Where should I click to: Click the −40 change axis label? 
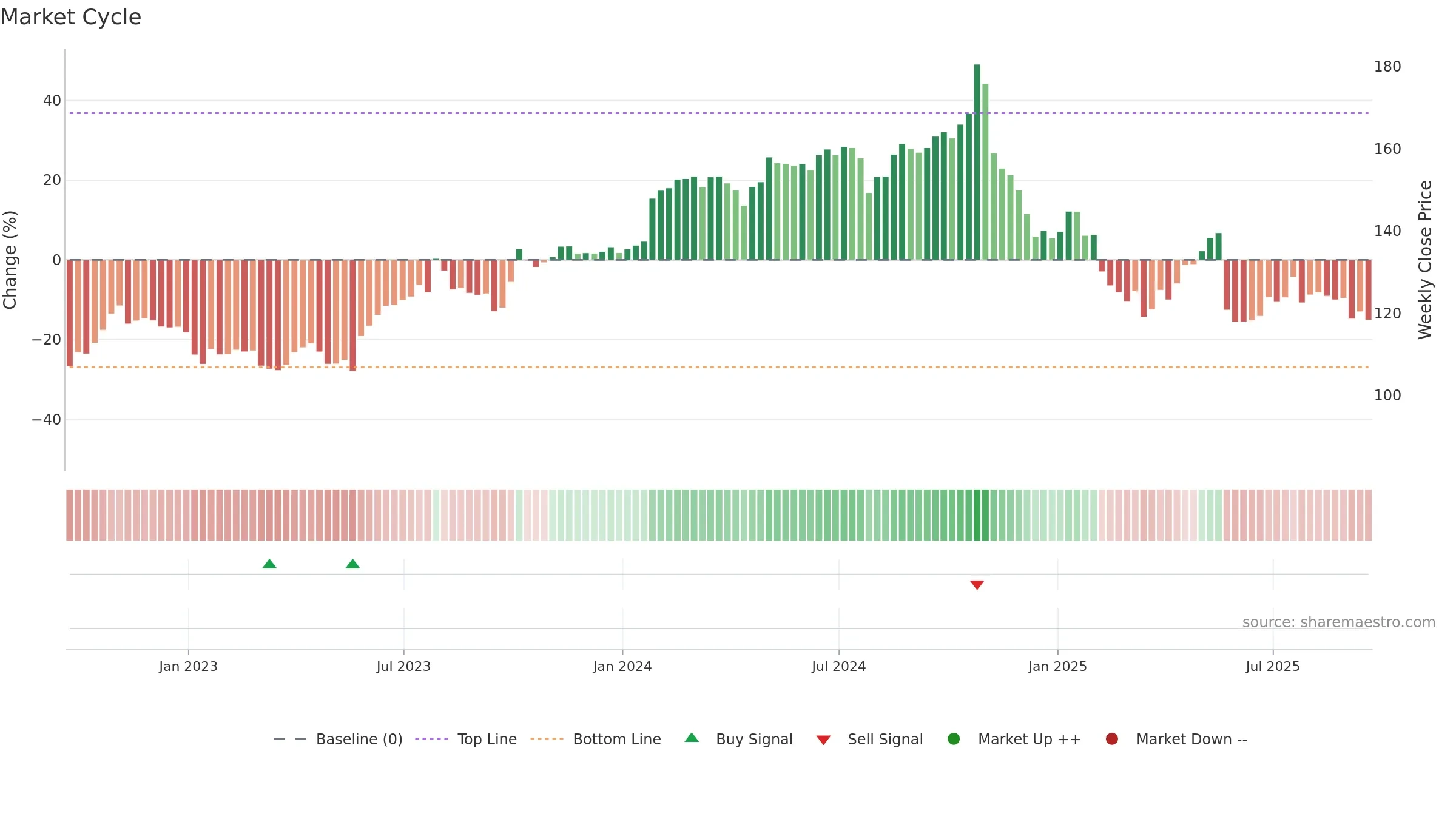[47, 420]
